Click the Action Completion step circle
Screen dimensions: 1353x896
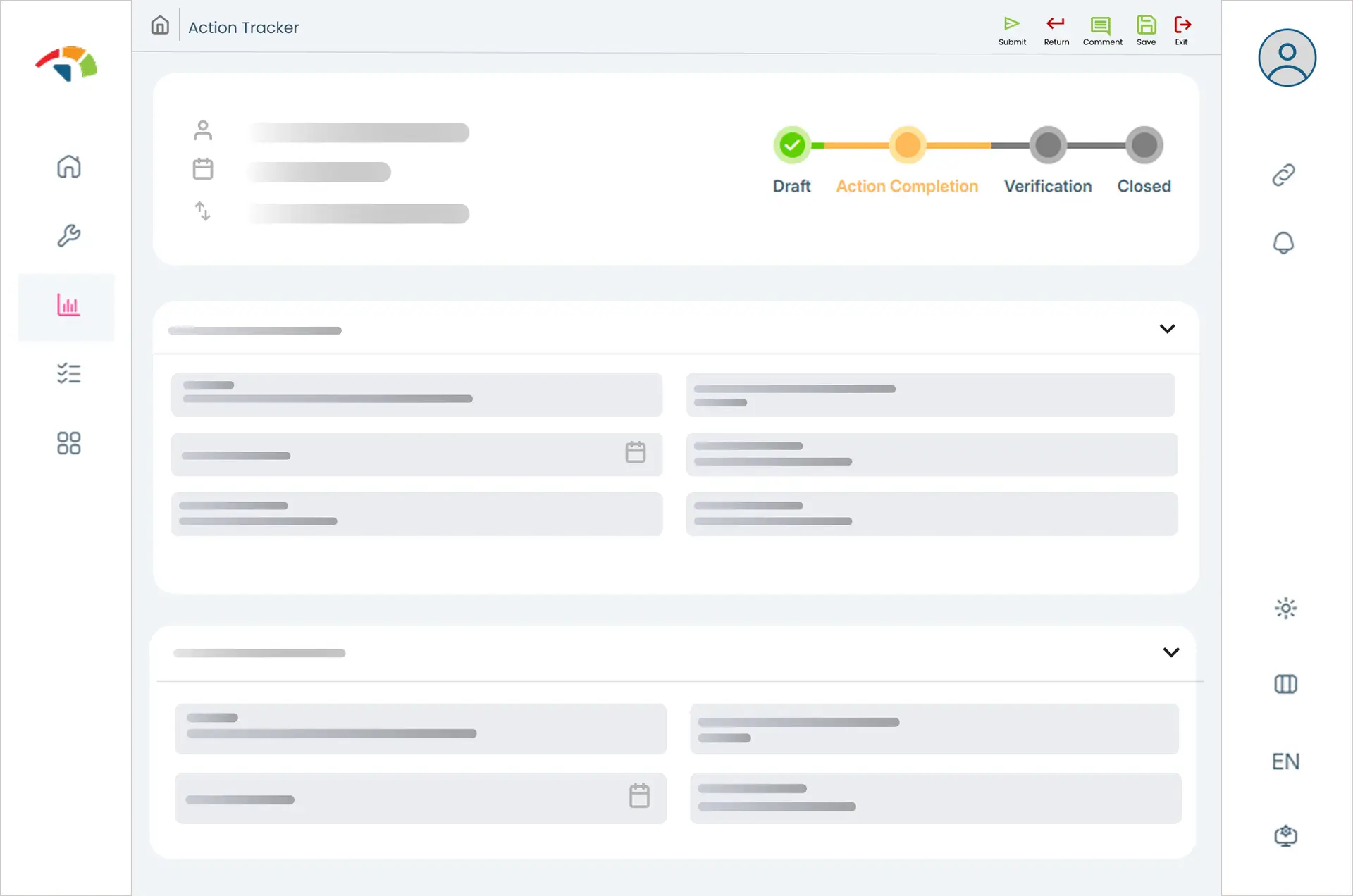tap(907, 146)
